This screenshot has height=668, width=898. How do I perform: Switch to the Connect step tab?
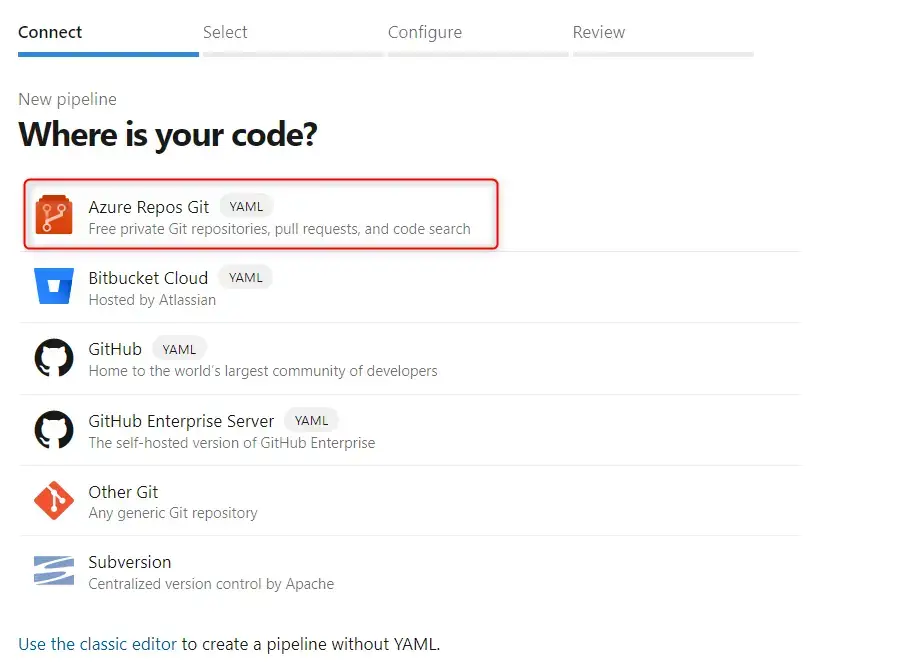pos(108,37)
